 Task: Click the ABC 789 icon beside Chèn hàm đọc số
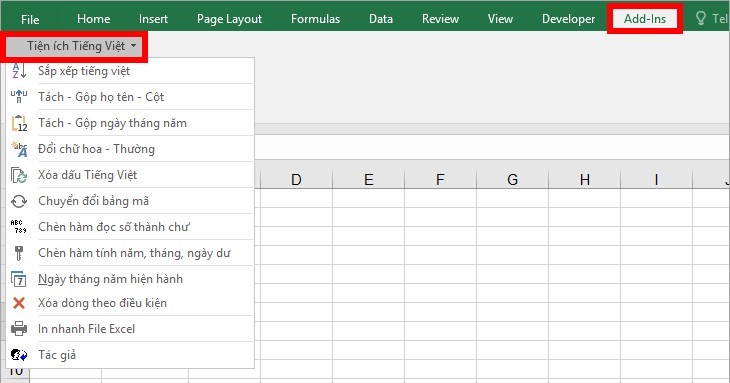point(19,227)
